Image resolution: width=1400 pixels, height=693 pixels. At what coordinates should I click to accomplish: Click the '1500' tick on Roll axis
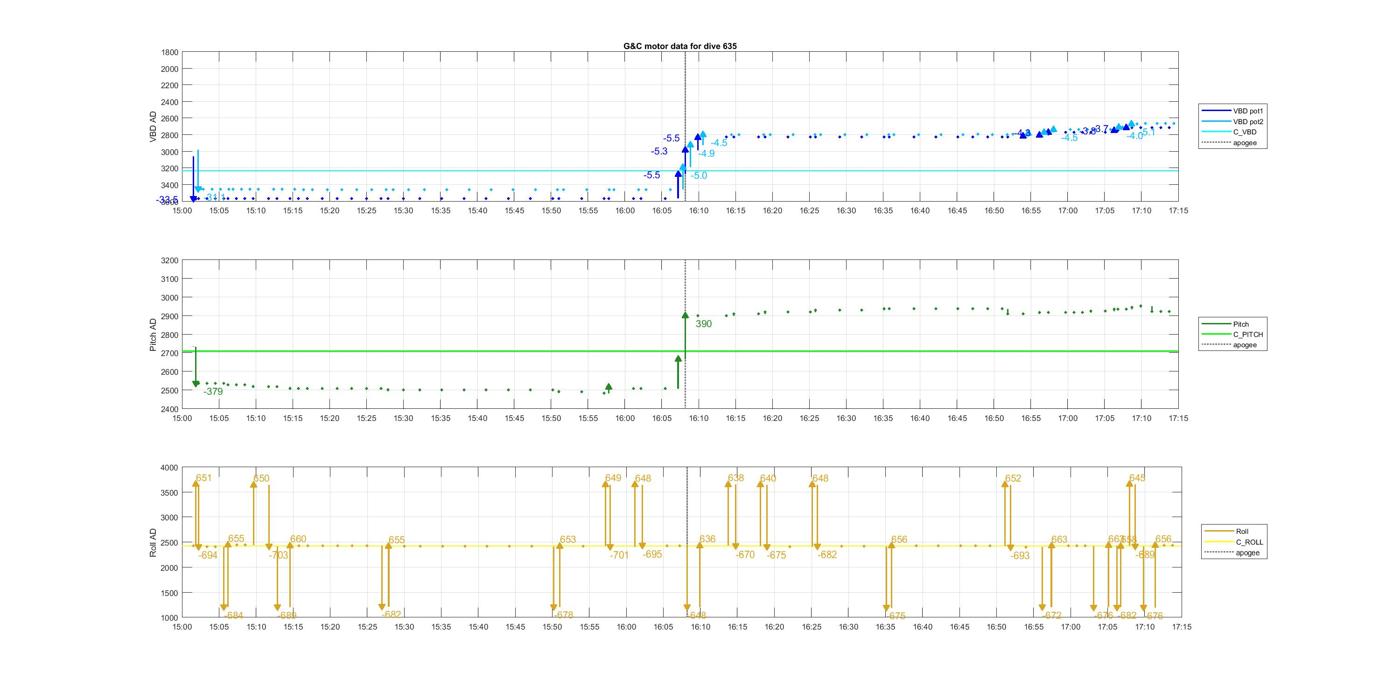[170, 593]
